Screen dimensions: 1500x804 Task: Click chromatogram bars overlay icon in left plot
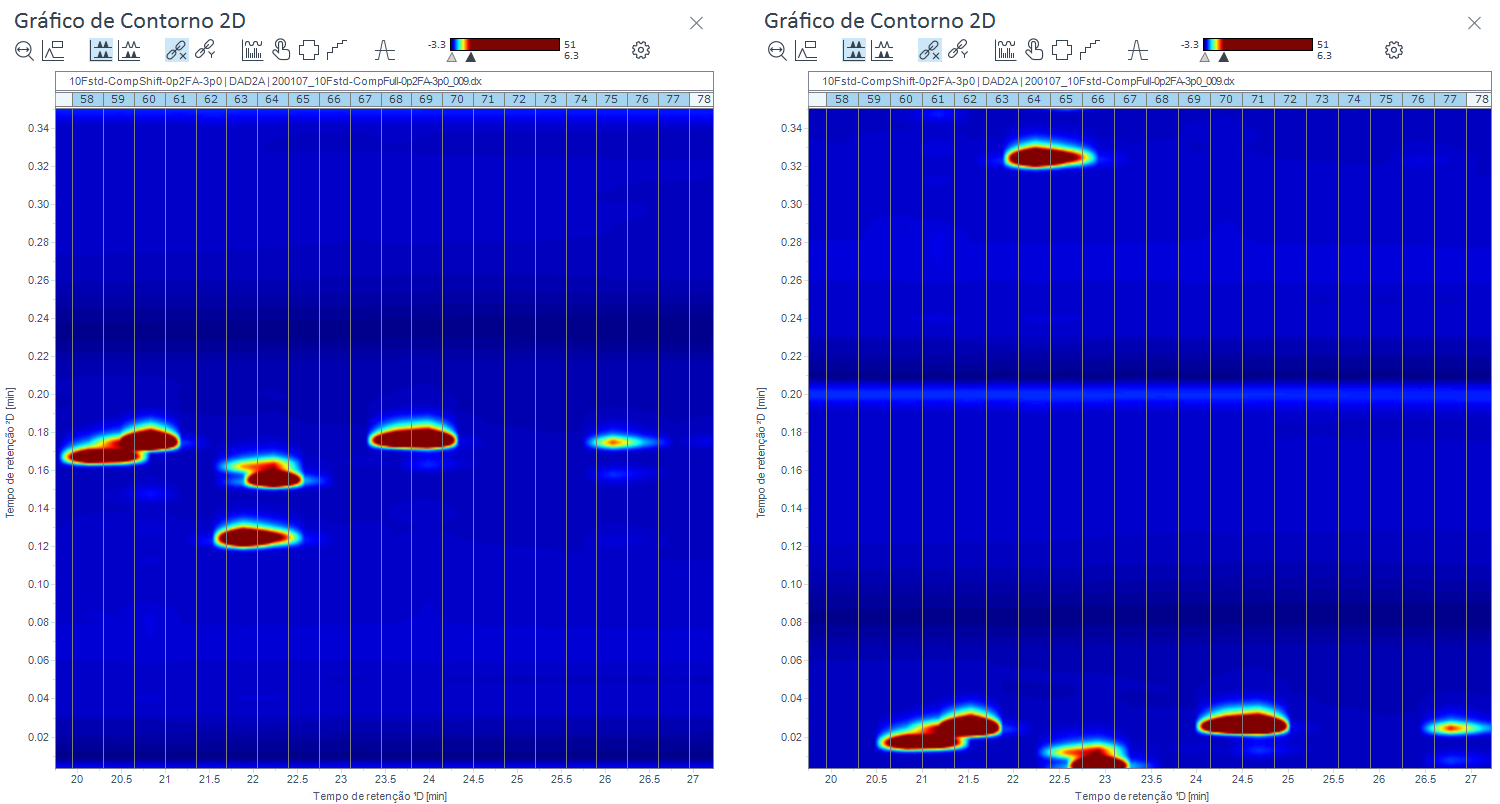tap(252, 49)
